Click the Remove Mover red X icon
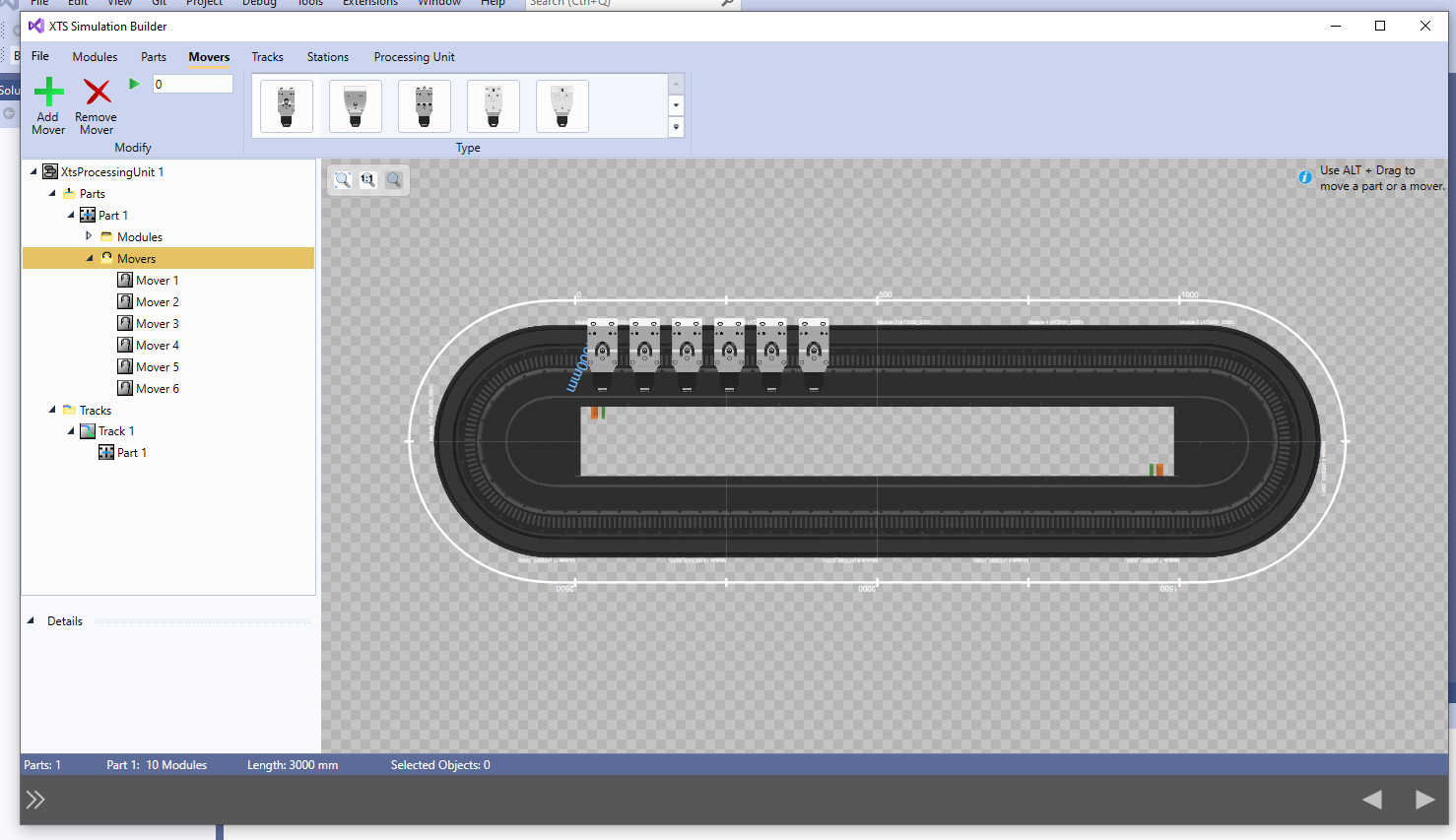This screenshot has width=1456, height=840. point(98,92)
